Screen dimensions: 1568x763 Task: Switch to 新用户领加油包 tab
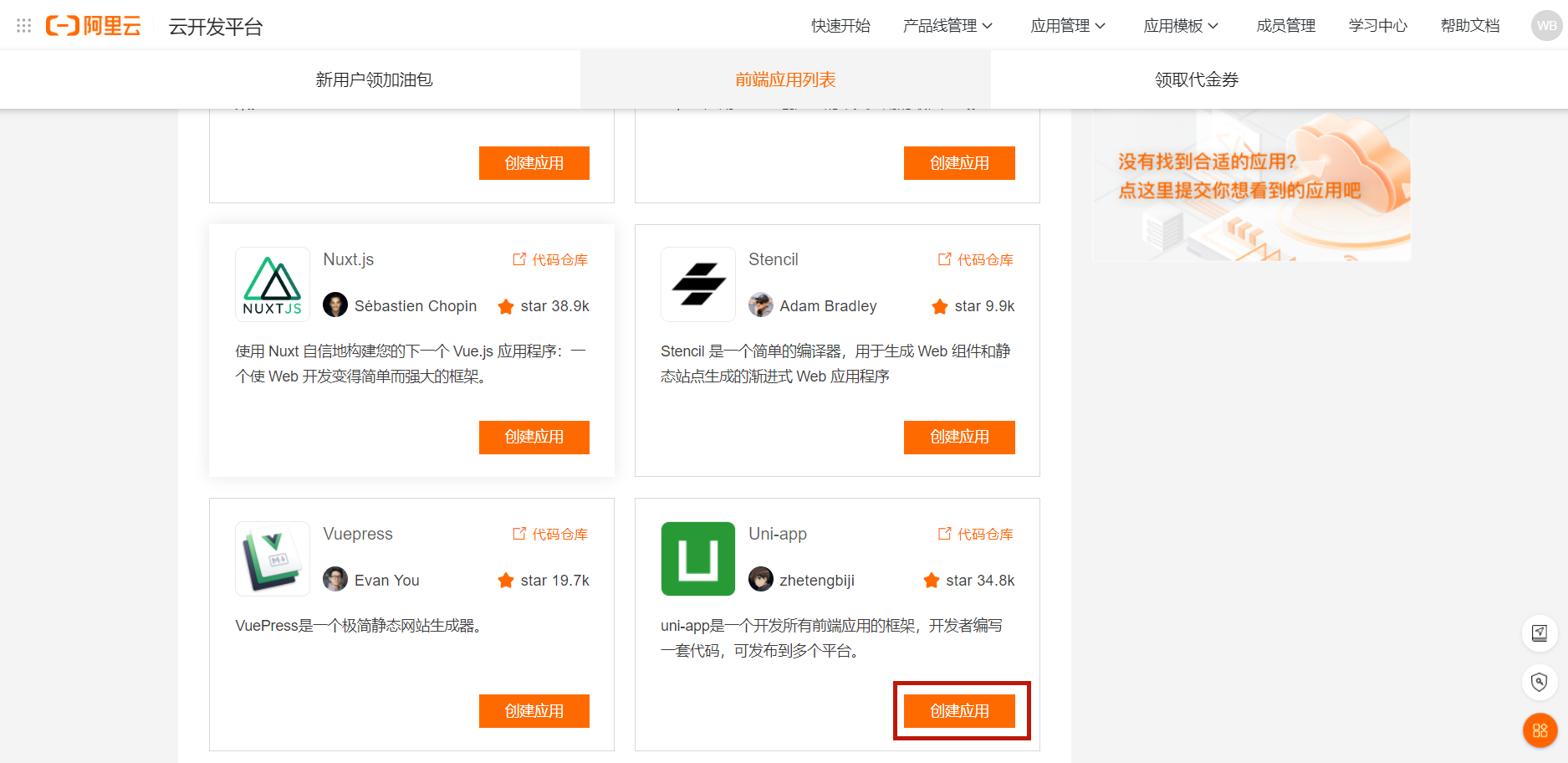point(374,79)
